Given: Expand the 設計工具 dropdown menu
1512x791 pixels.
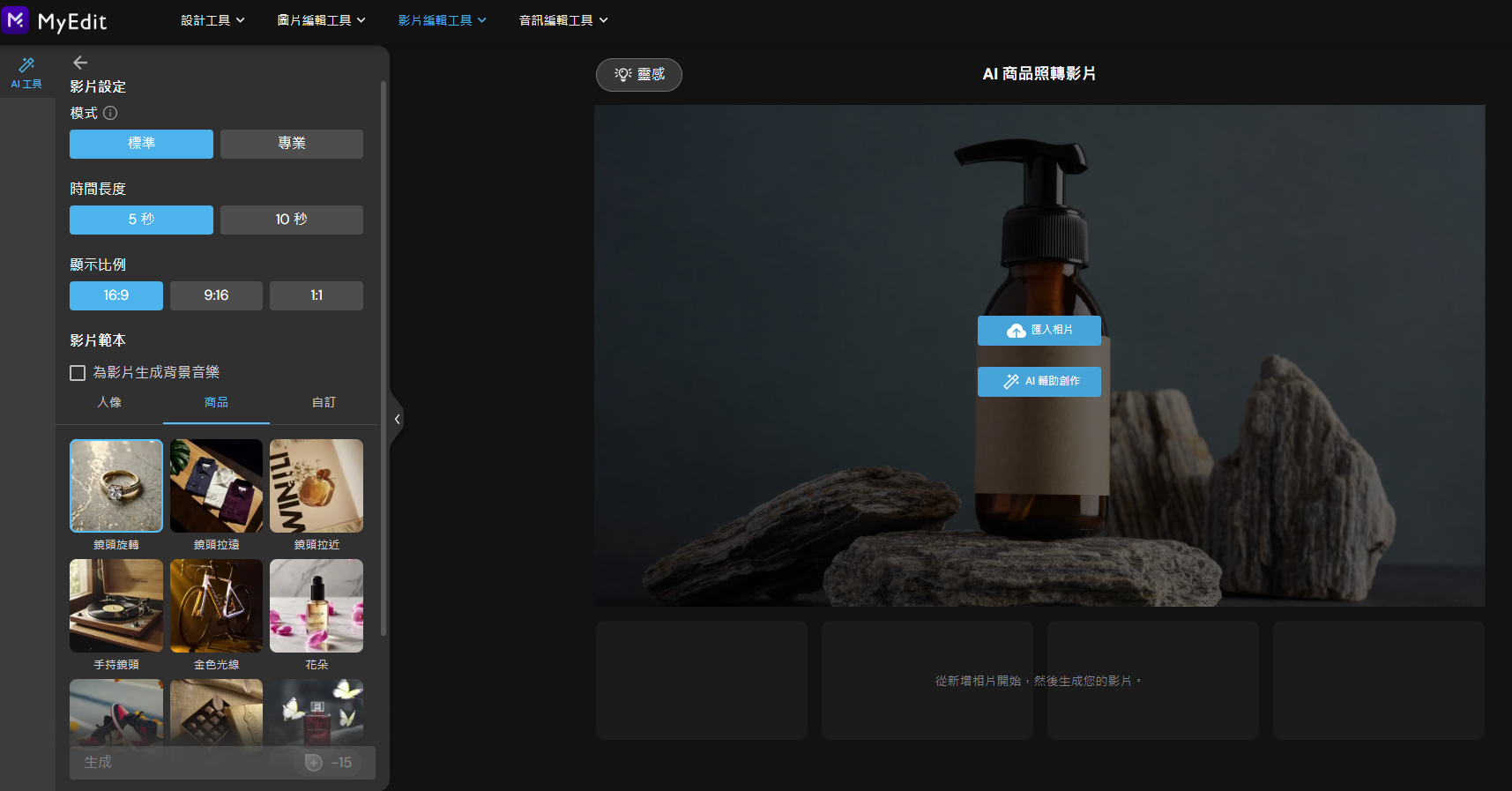Looking at the screenshot, I should [x=212, y=20].
